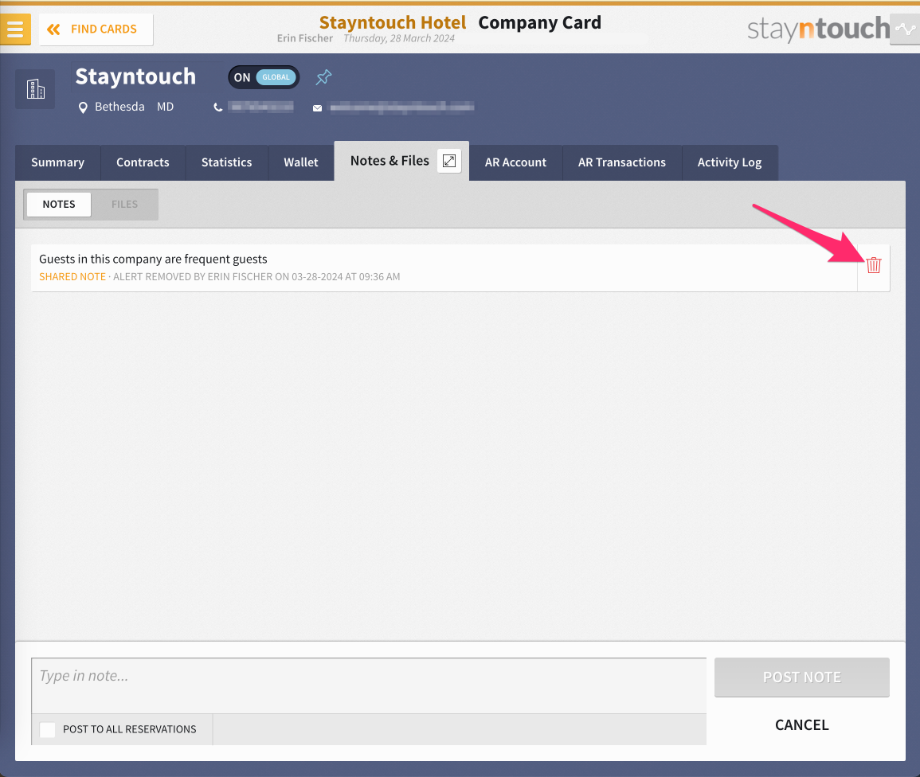Screen dimensions: 920x777
Task: Switch to AR Transactions tab
Action: [622, 163]
